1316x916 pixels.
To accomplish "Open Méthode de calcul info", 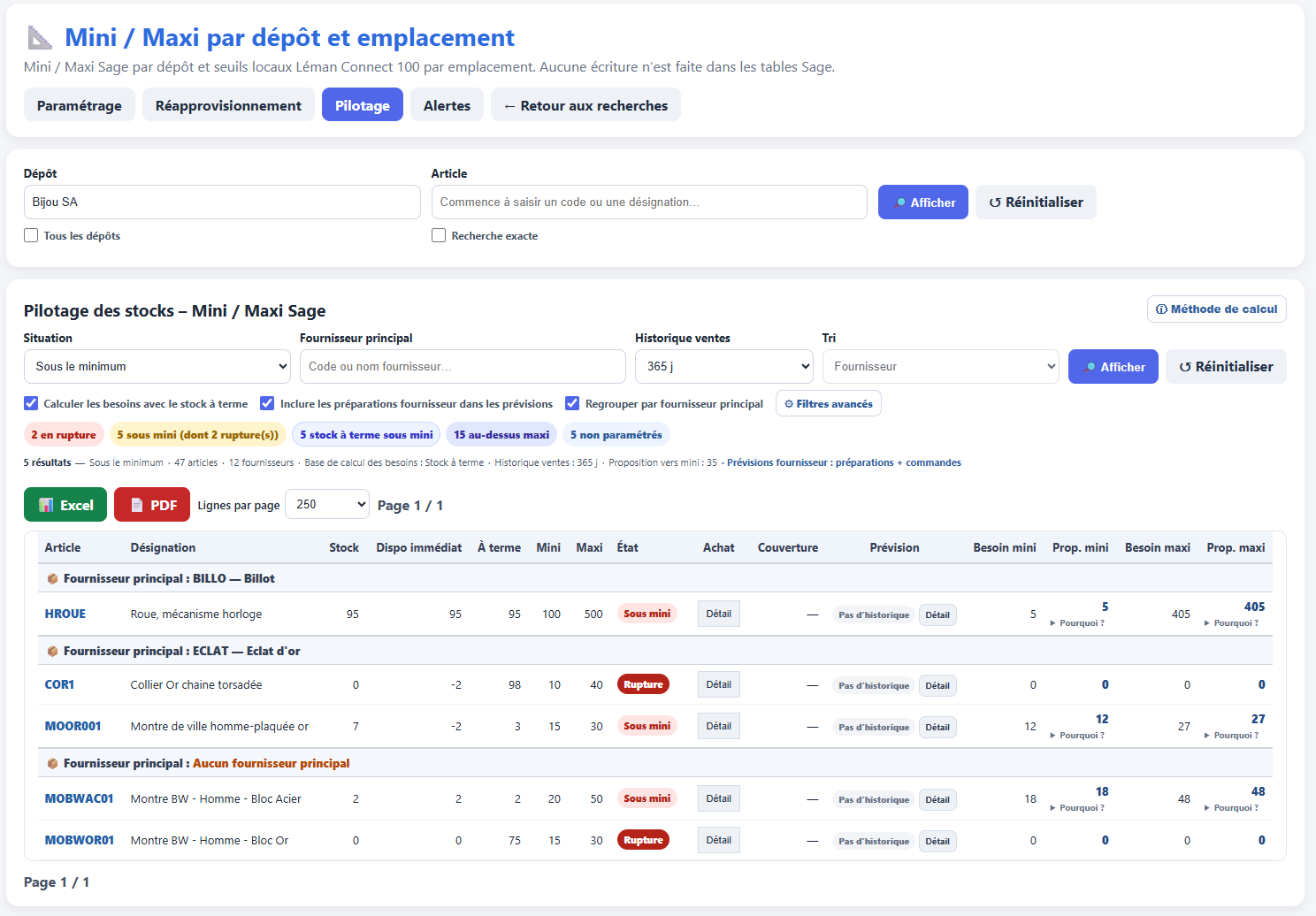I will (1216, 309).
